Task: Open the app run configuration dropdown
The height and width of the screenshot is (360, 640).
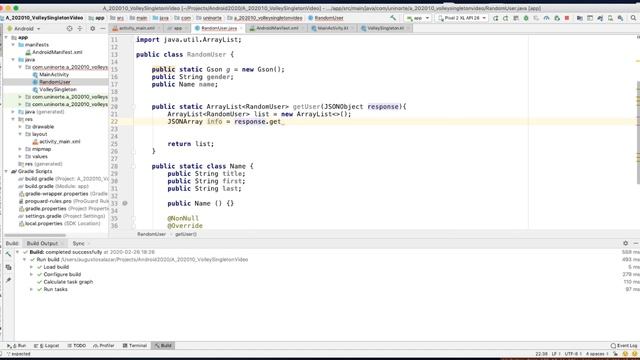Action: tap(418, 18)
